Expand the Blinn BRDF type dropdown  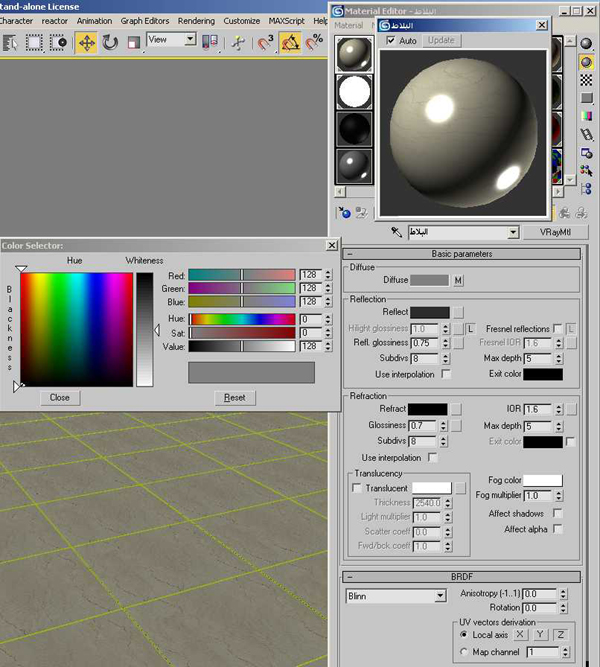tap(440, 597)
